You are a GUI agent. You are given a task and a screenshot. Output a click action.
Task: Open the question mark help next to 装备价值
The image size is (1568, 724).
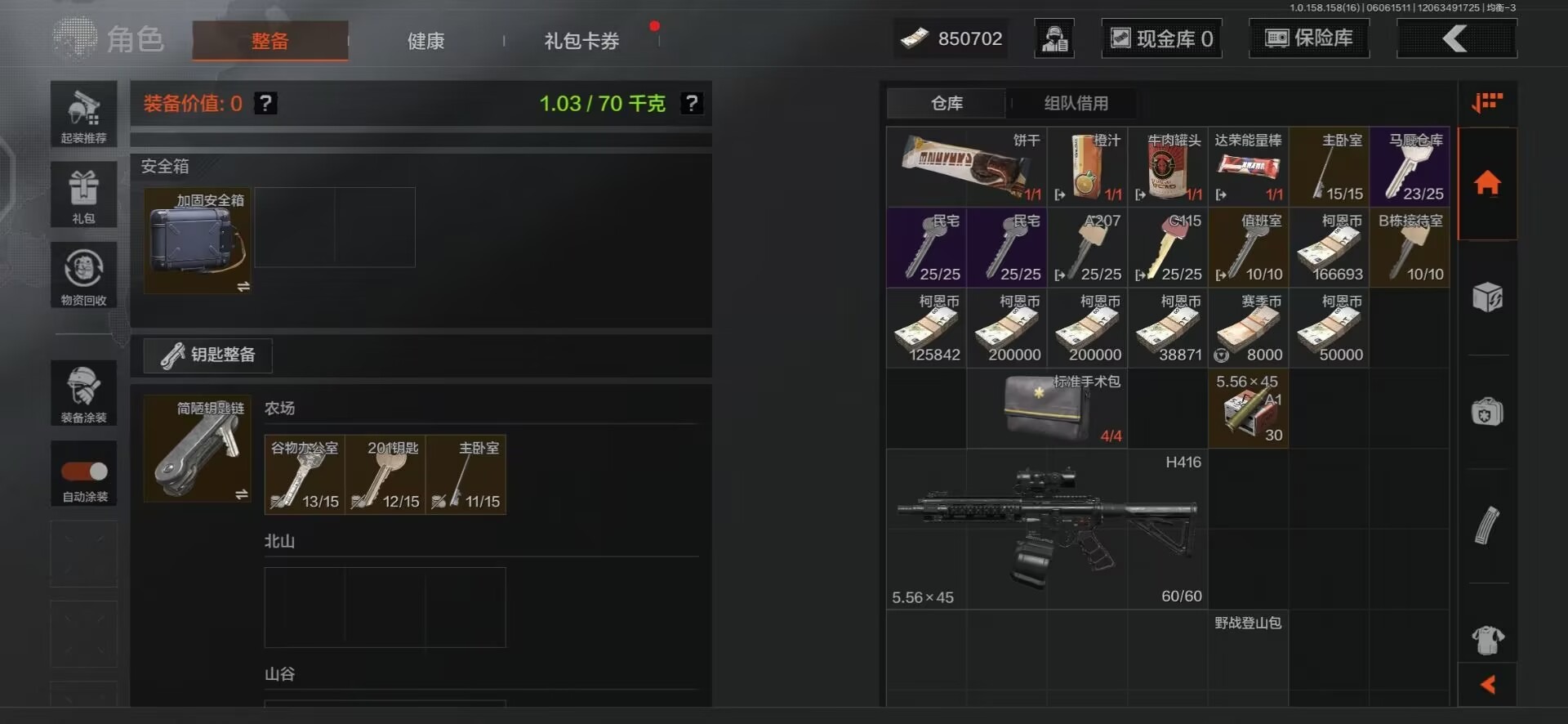[x=265, y=103]
